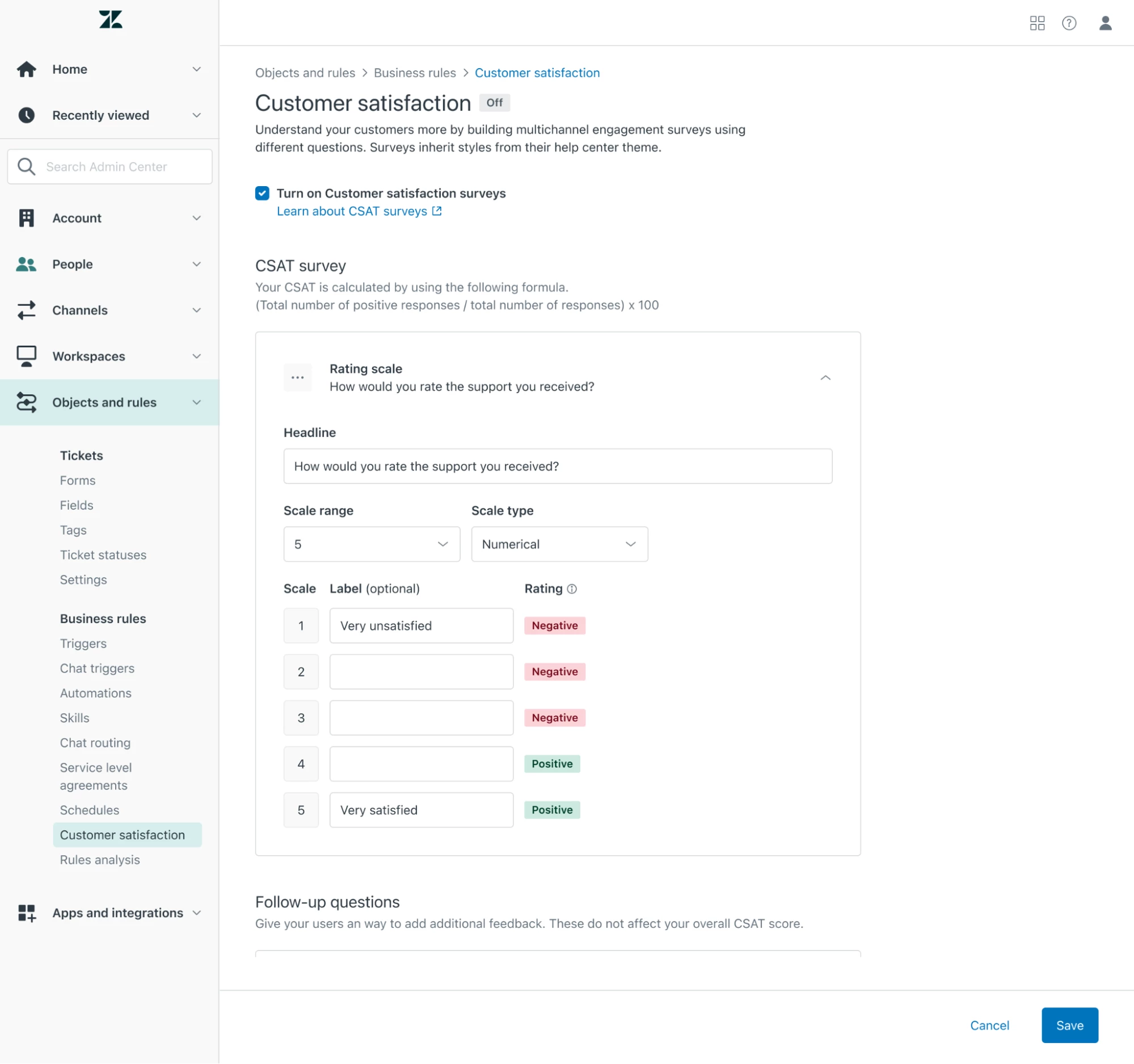Click the Save button
Viewport: 1134px width, 1064px height.
coord(1069,1025)
